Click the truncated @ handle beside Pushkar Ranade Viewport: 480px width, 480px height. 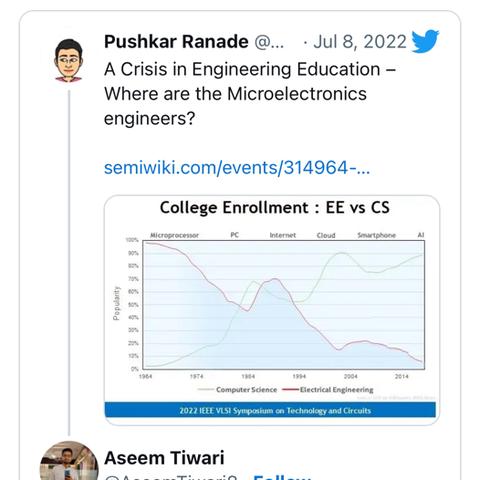tap(269, 42)
